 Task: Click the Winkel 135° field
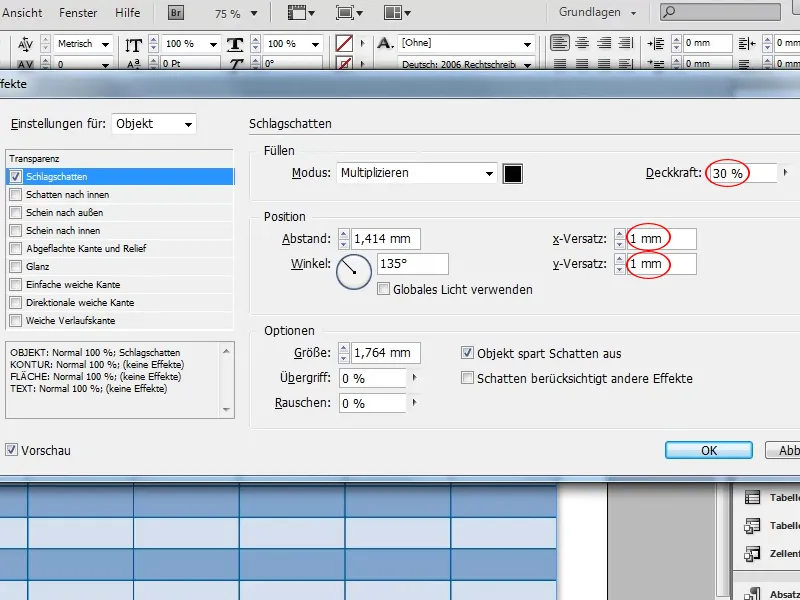pyautogui.click(x=413, y=264)
